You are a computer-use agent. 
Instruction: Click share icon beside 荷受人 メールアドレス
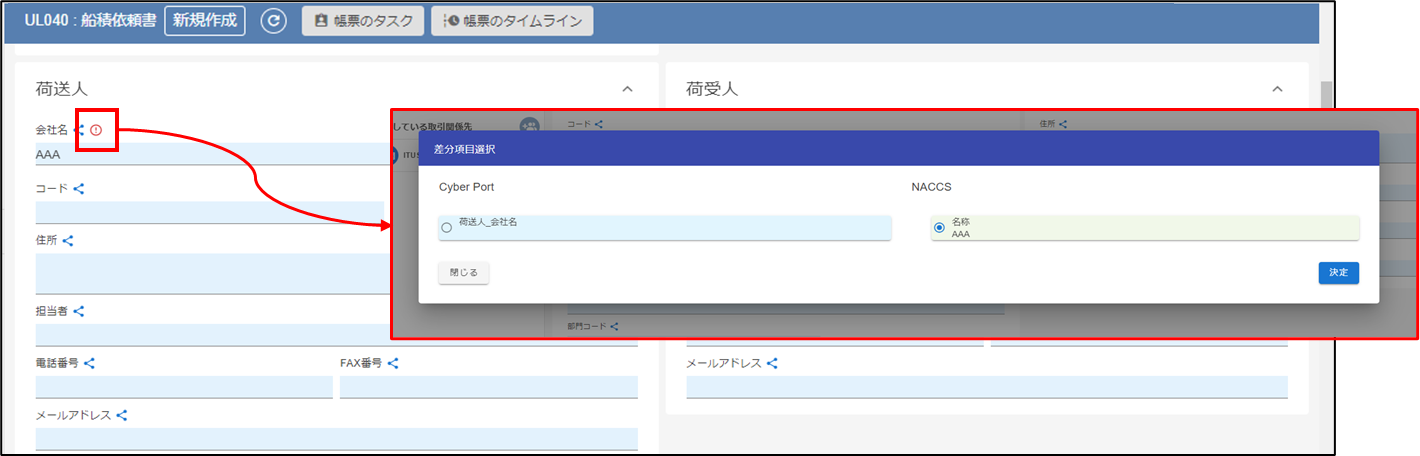coord(772,363)
